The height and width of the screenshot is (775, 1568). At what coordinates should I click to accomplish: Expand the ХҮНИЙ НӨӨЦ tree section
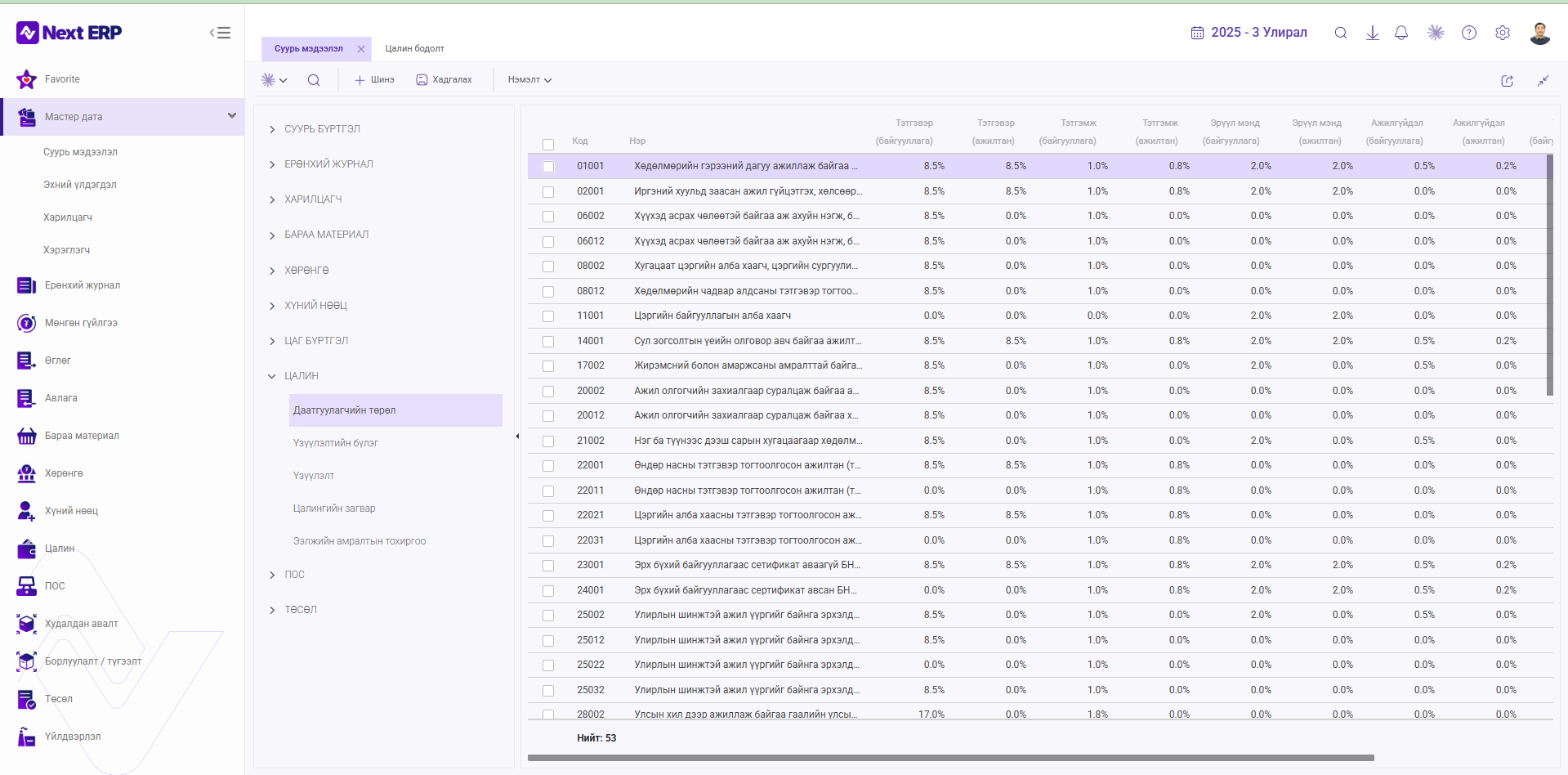(316, 306)
